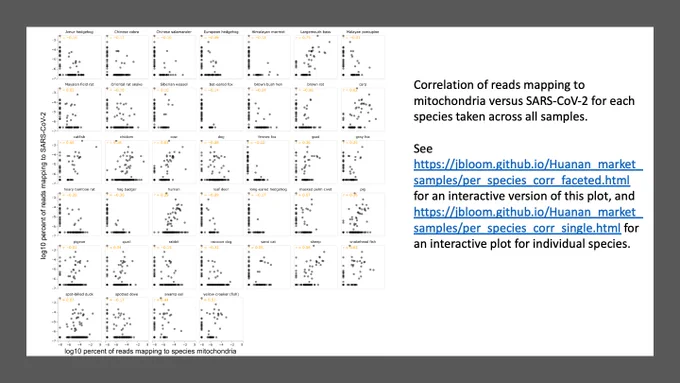
Task: Click the x-axis label about species mitochondria
Action: [150, 351]
